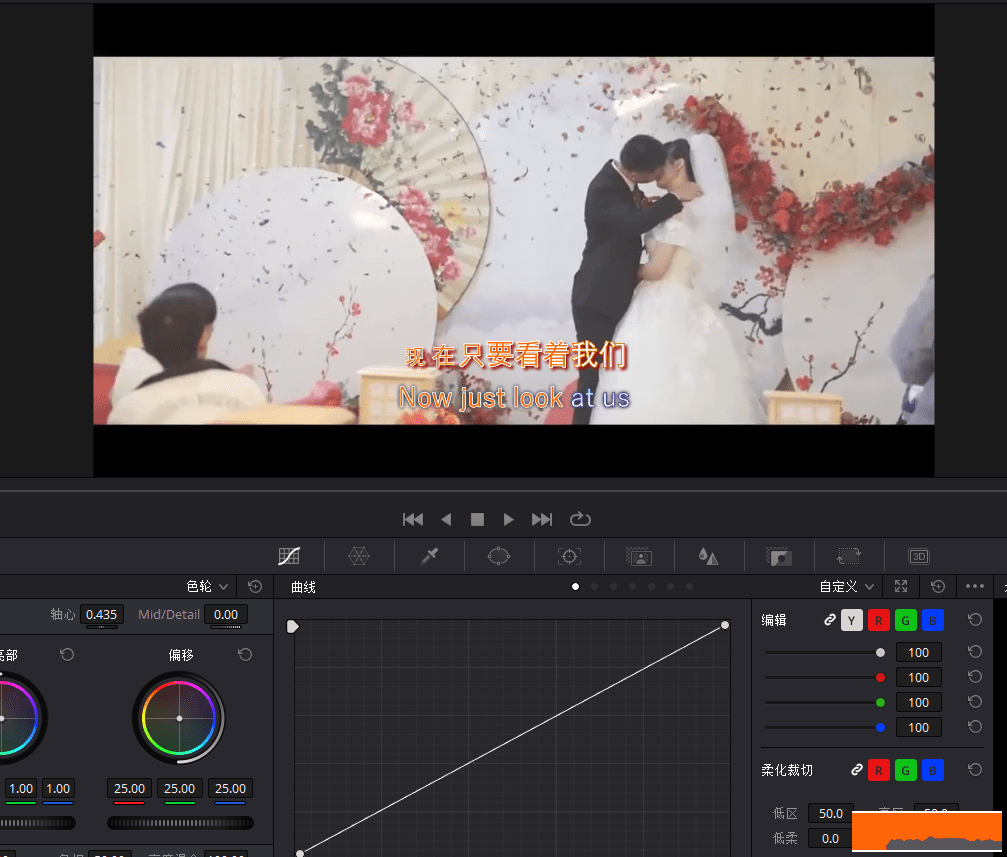Open the Power Window palette
The image size is (1007, 857).
coord(499,556)
